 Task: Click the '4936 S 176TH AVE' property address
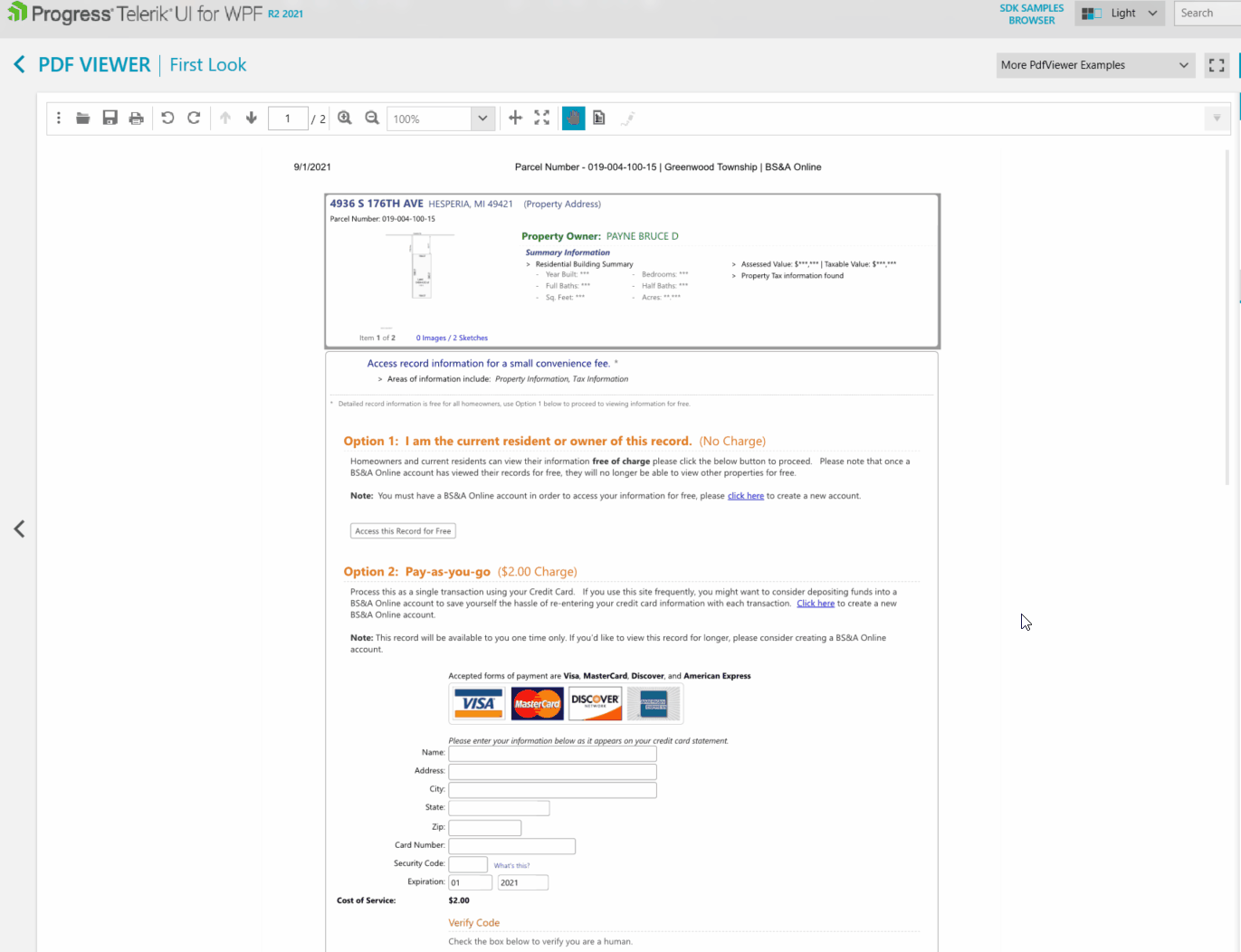pyautogui.click(x=377, y=204)
